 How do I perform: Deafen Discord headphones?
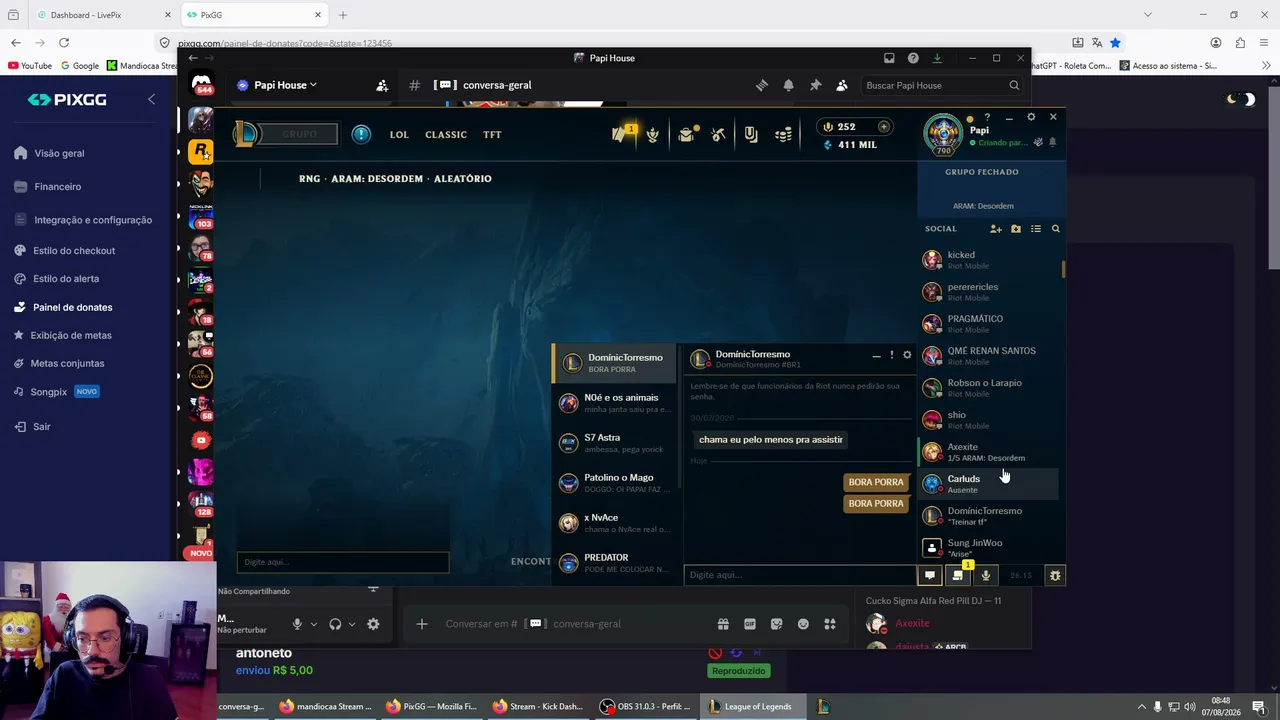click(335, 624)
